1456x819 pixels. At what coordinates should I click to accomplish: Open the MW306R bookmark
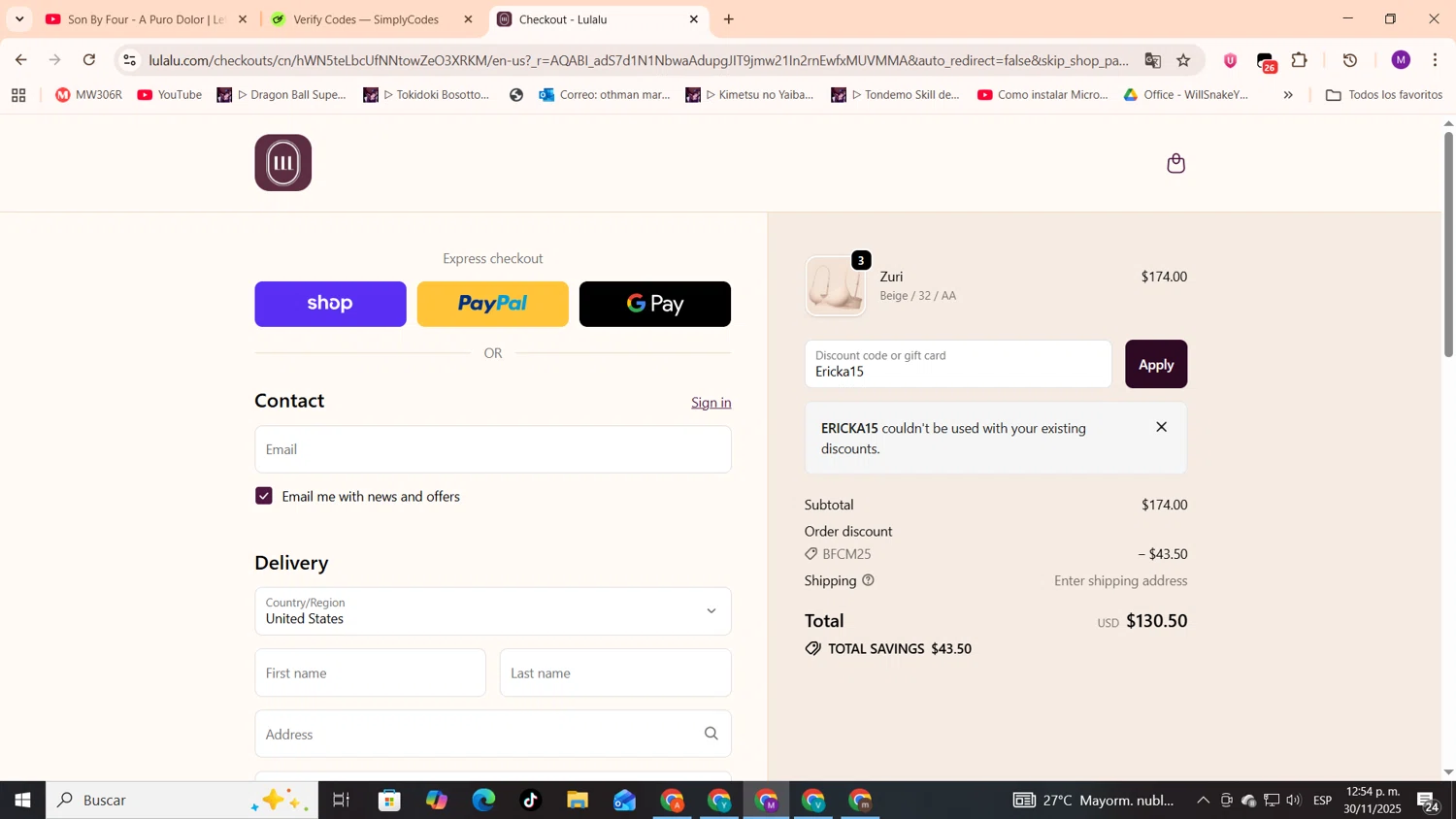(x=88, y=95)
